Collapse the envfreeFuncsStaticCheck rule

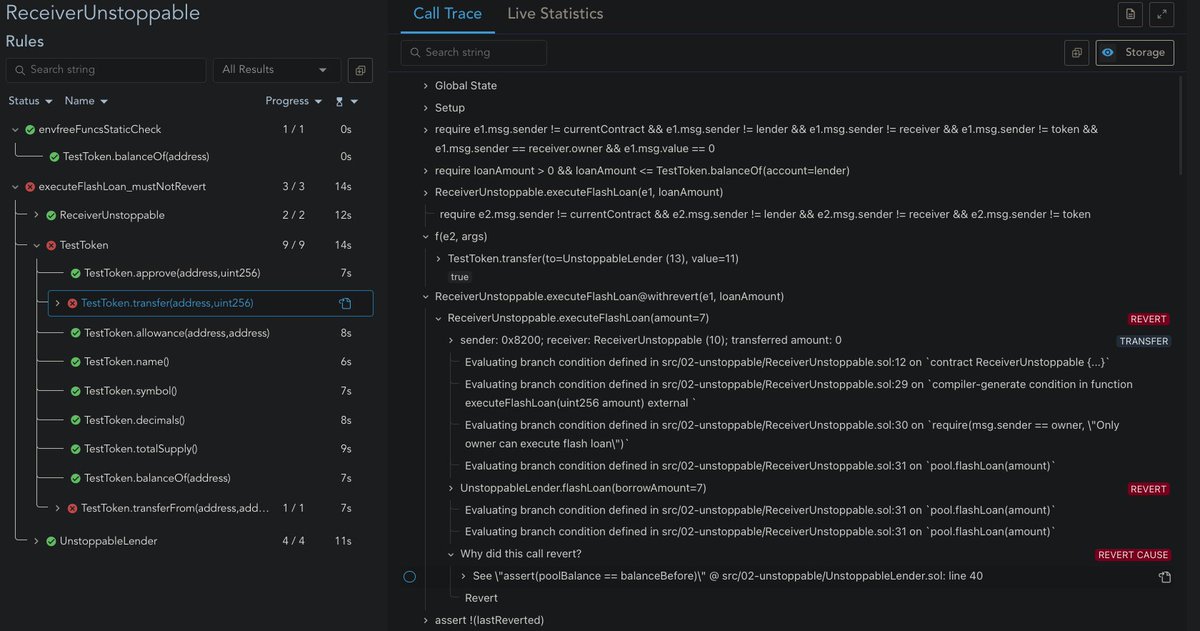point(15,129)
